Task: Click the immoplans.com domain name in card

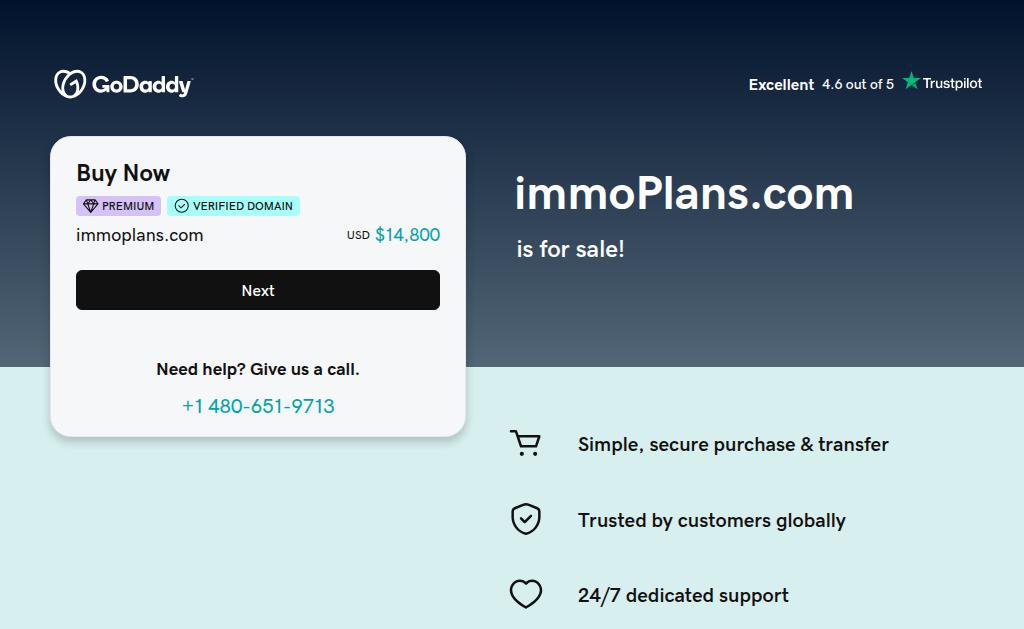Action: click(140, 235)
